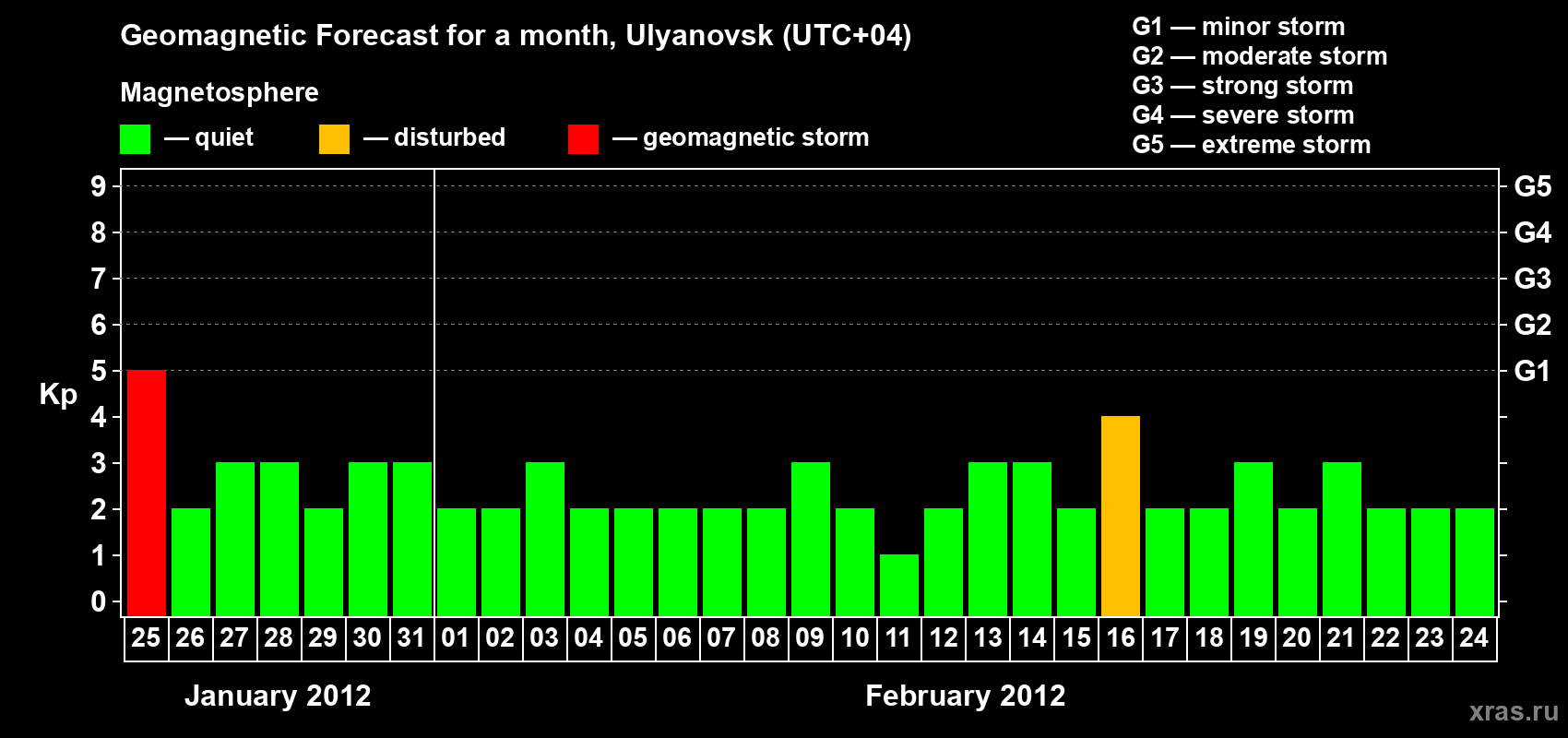Click the 'Kp' axis label
Image resolution: width=1568 pixels, height=738 pixels.
pos(58,395)
